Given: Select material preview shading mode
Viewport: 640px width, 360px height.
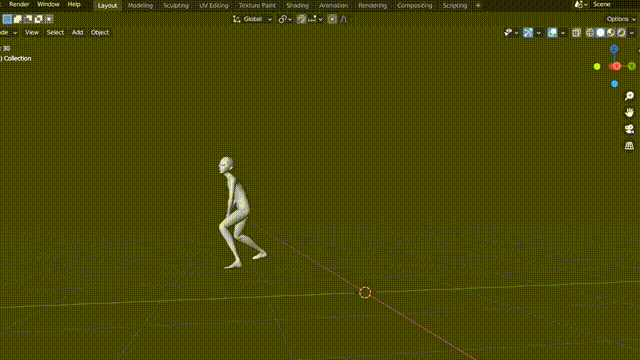Looking at the screenshot, I should coord(611,33).
